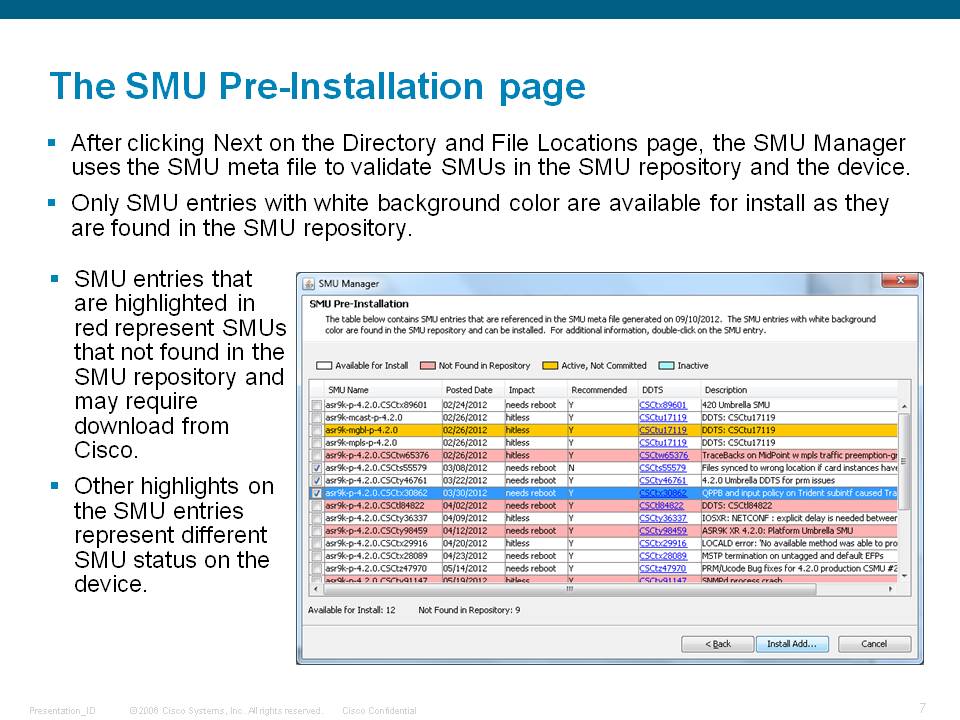The height and width of the screenshot is (720, 960).
Task: Close the SMU Manager dialog
Action: (900, 280)
